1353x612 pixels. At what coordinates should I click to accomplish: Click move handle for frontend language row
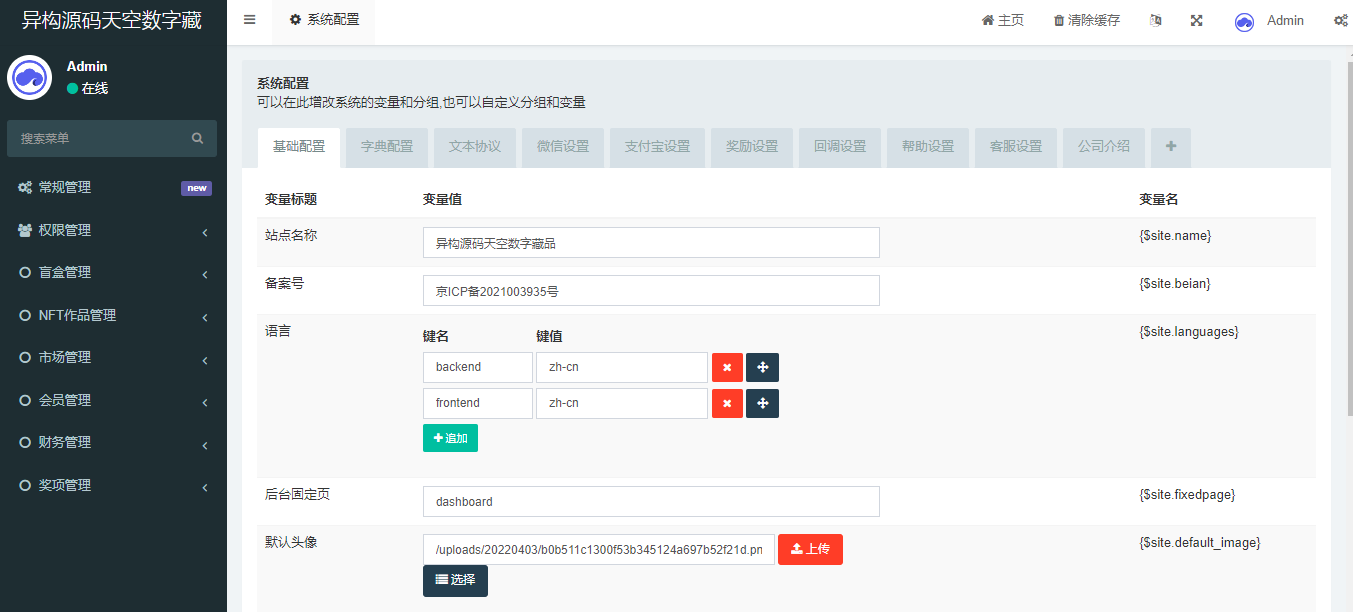(x=762, y=404)
